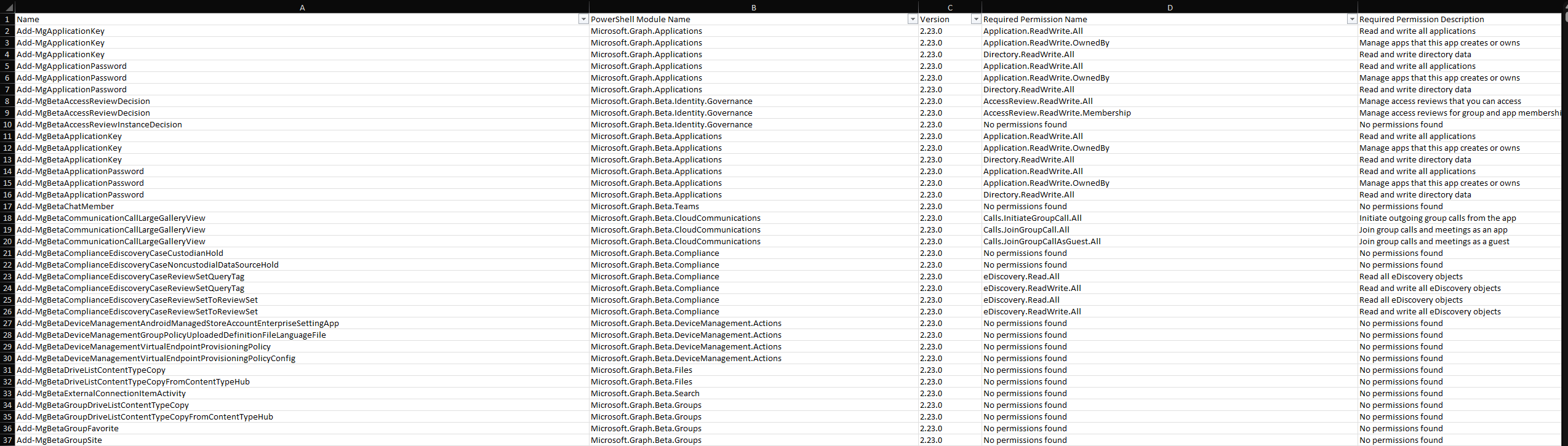Open the PowerShell Module Name filter dropdown
This screenshot has width=1568, height=446.
pyautogui.click(x=913, y=20)
